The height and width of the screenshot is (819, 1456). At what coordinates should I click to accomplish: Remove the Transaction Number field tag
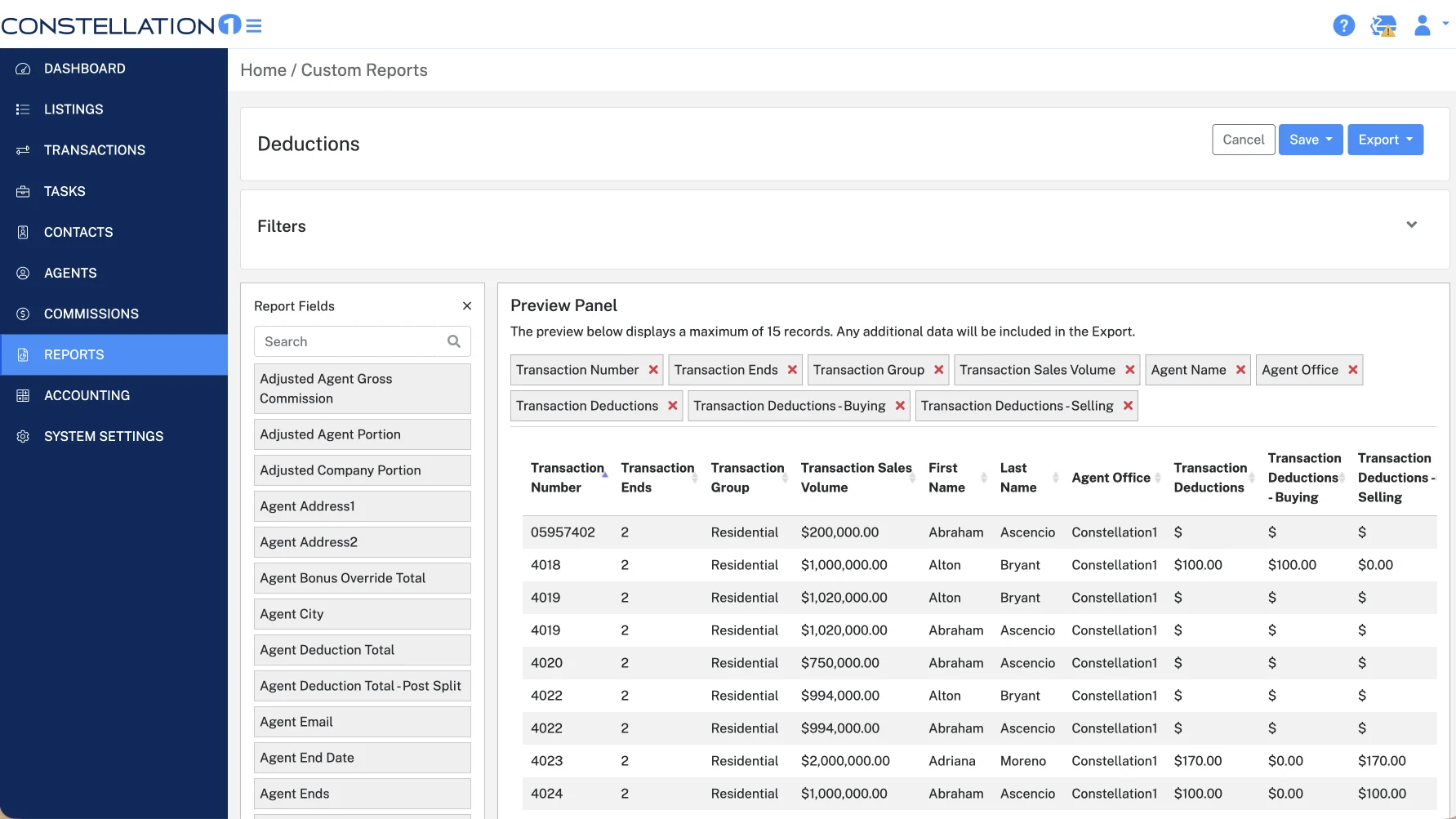pos(653,370)
